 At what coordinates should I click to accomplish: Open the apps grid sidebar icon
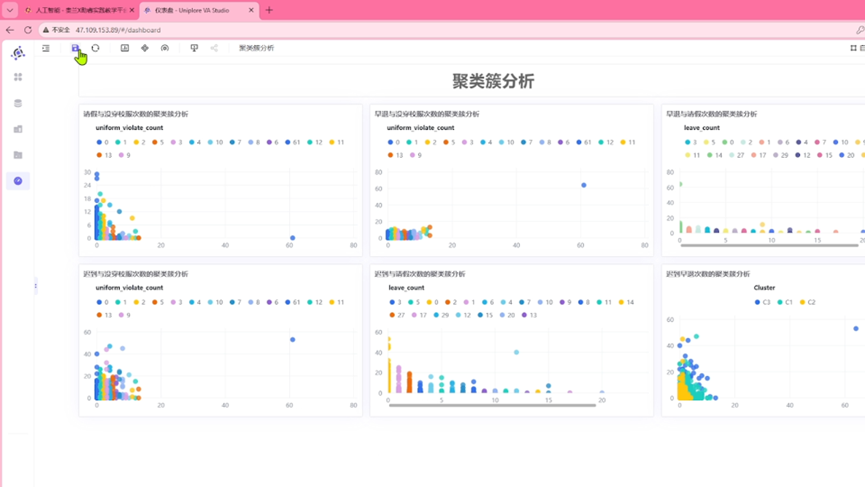coord(18,77)
